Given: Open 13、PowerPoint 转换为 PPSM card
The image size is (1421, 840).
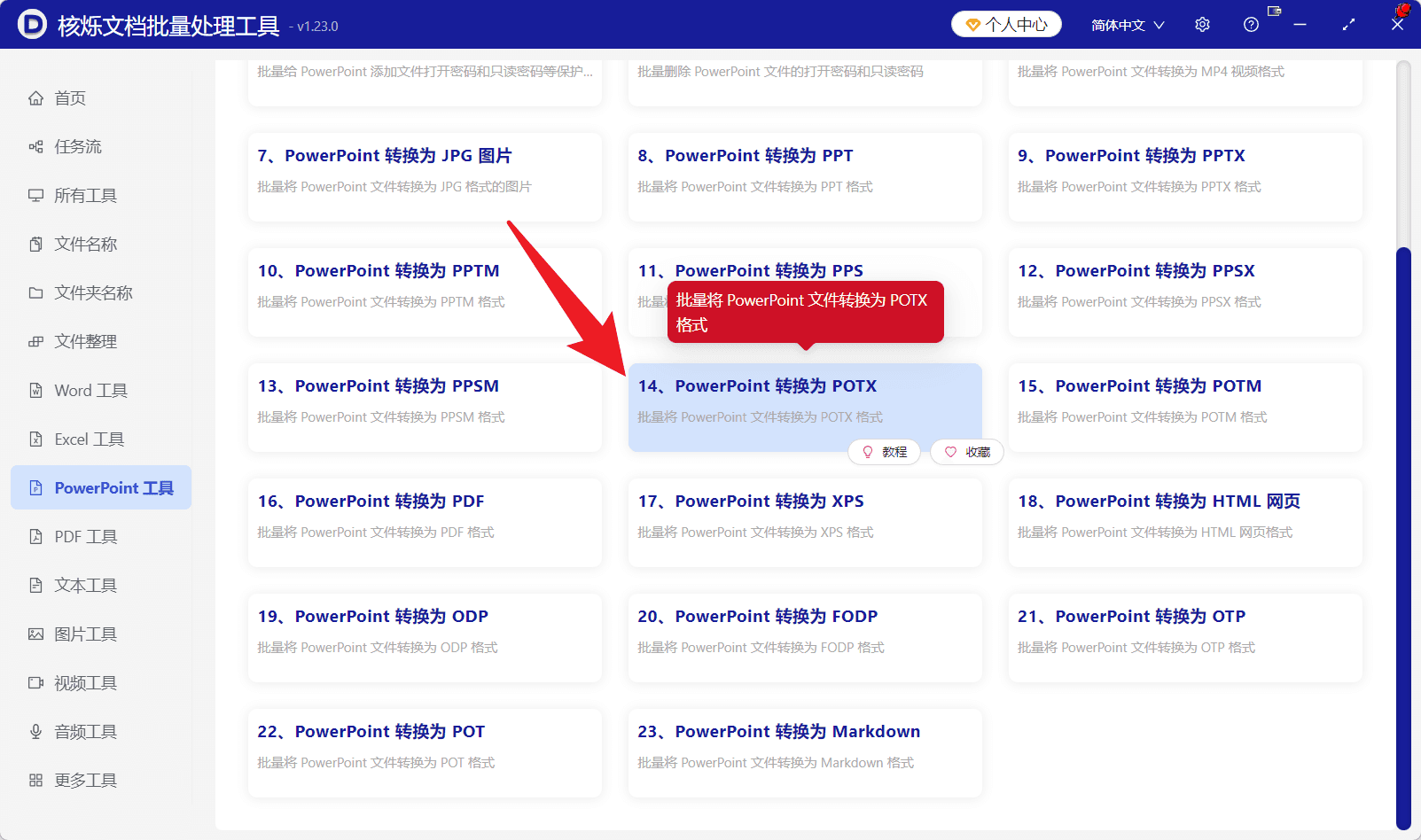Looking at the screenshot, I should pos(425,408).
